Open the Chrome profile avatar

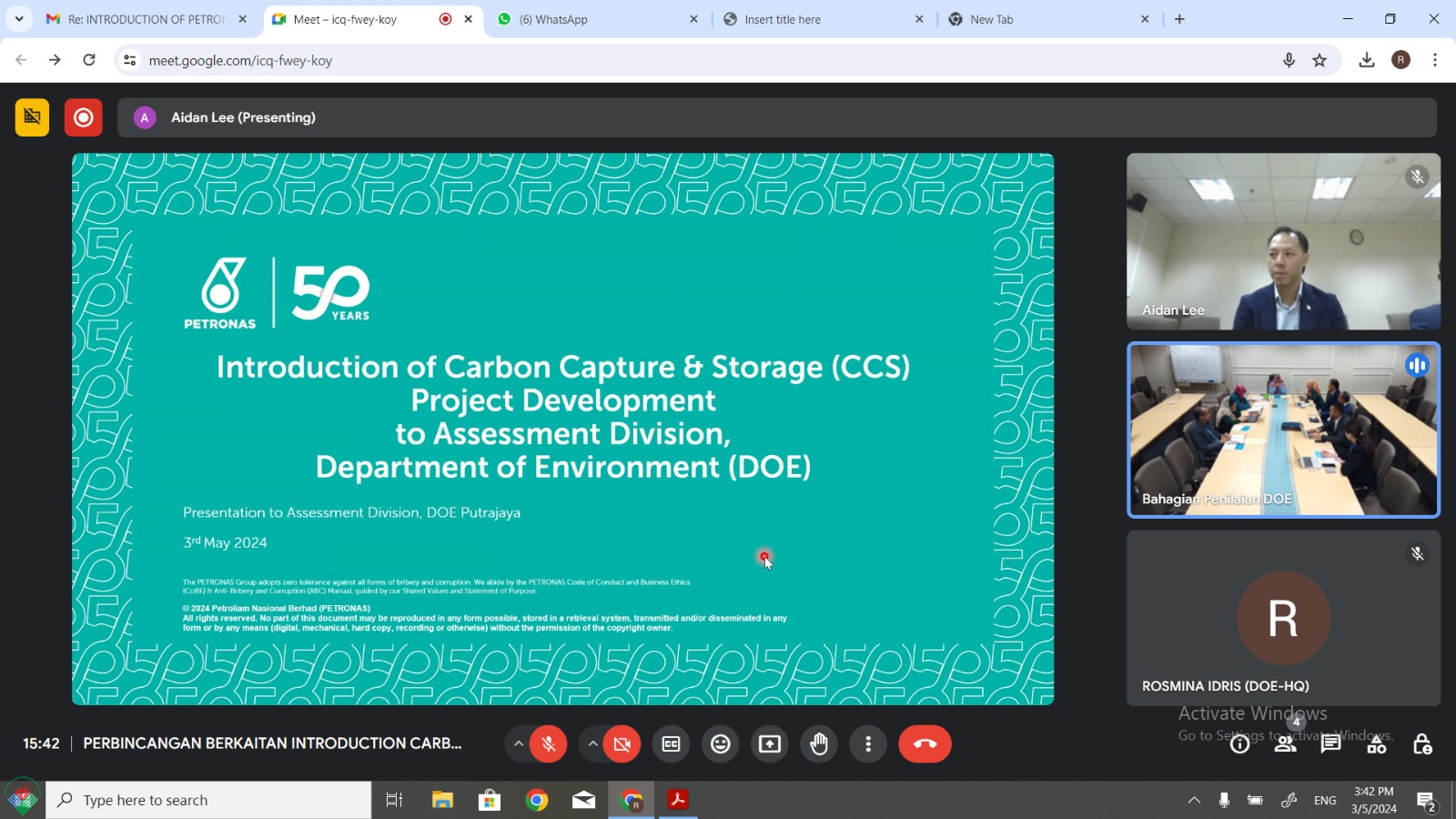(x=1401, y=60)
